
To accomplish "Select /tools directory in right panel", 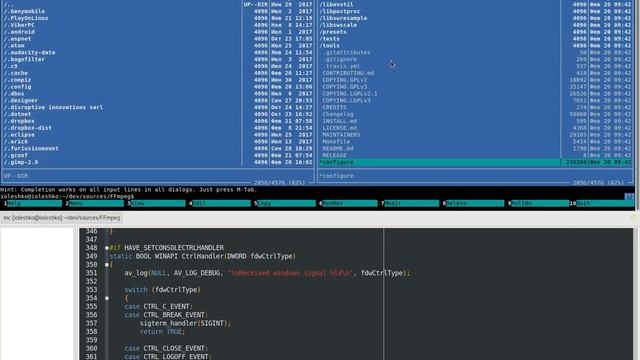I will [x=330, y=46].
